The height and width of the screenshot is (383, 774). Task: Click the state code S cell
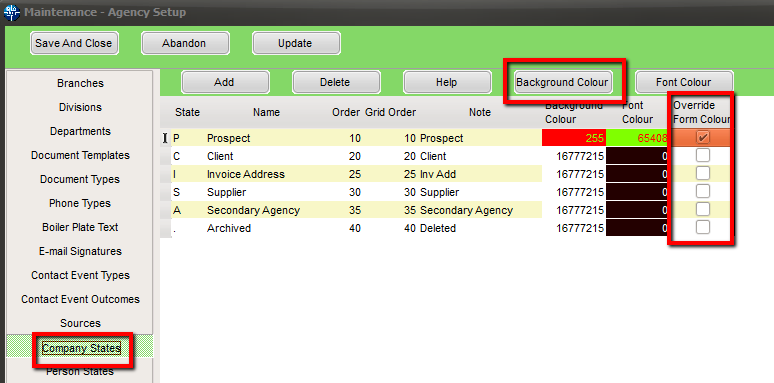tap(177, 192)
